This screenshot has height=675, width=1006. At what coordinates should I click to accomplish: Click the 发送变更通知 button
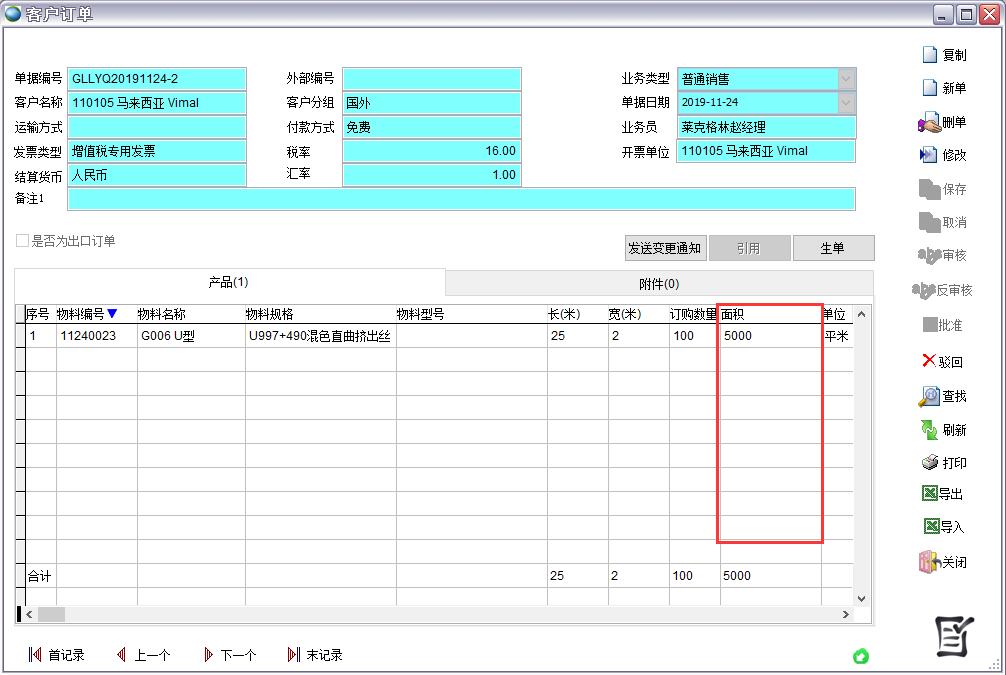click(664, 248)
